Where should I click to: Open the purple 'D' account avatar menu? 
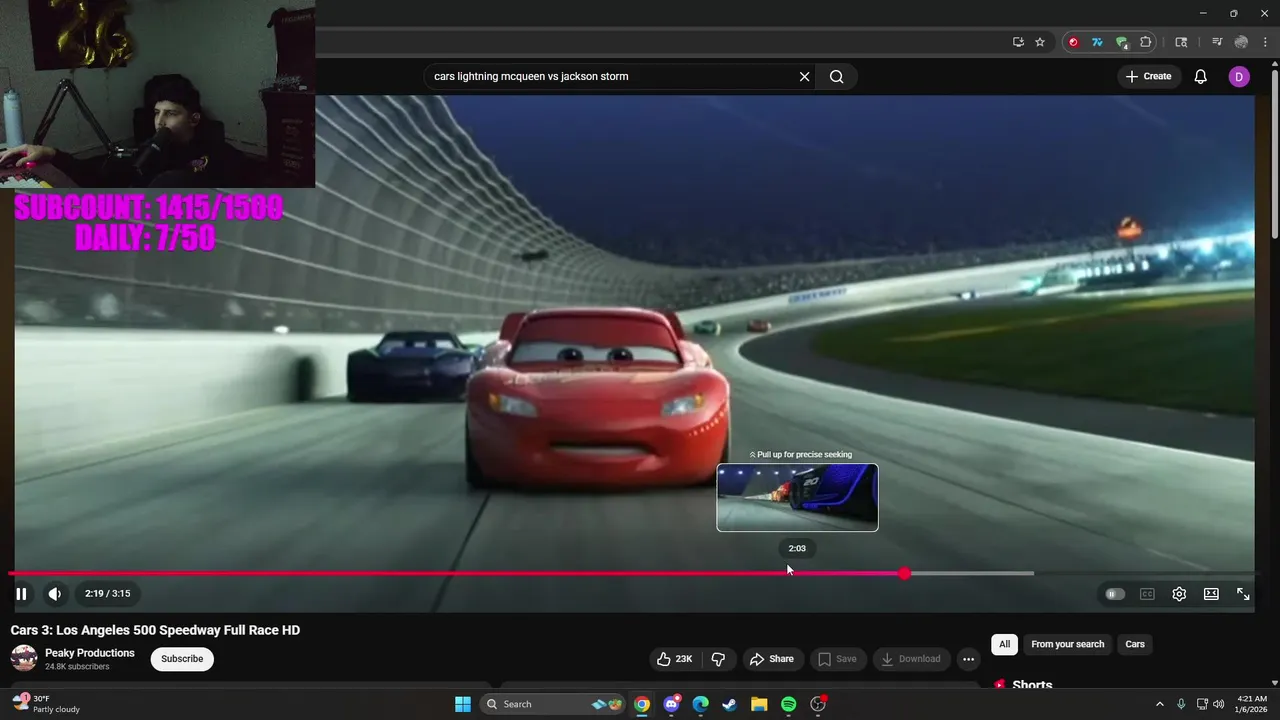1239,77
